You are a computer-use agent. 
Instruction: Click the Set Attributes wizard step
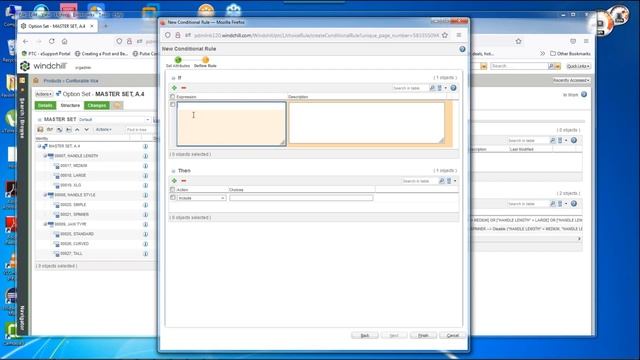pos(178,62)
